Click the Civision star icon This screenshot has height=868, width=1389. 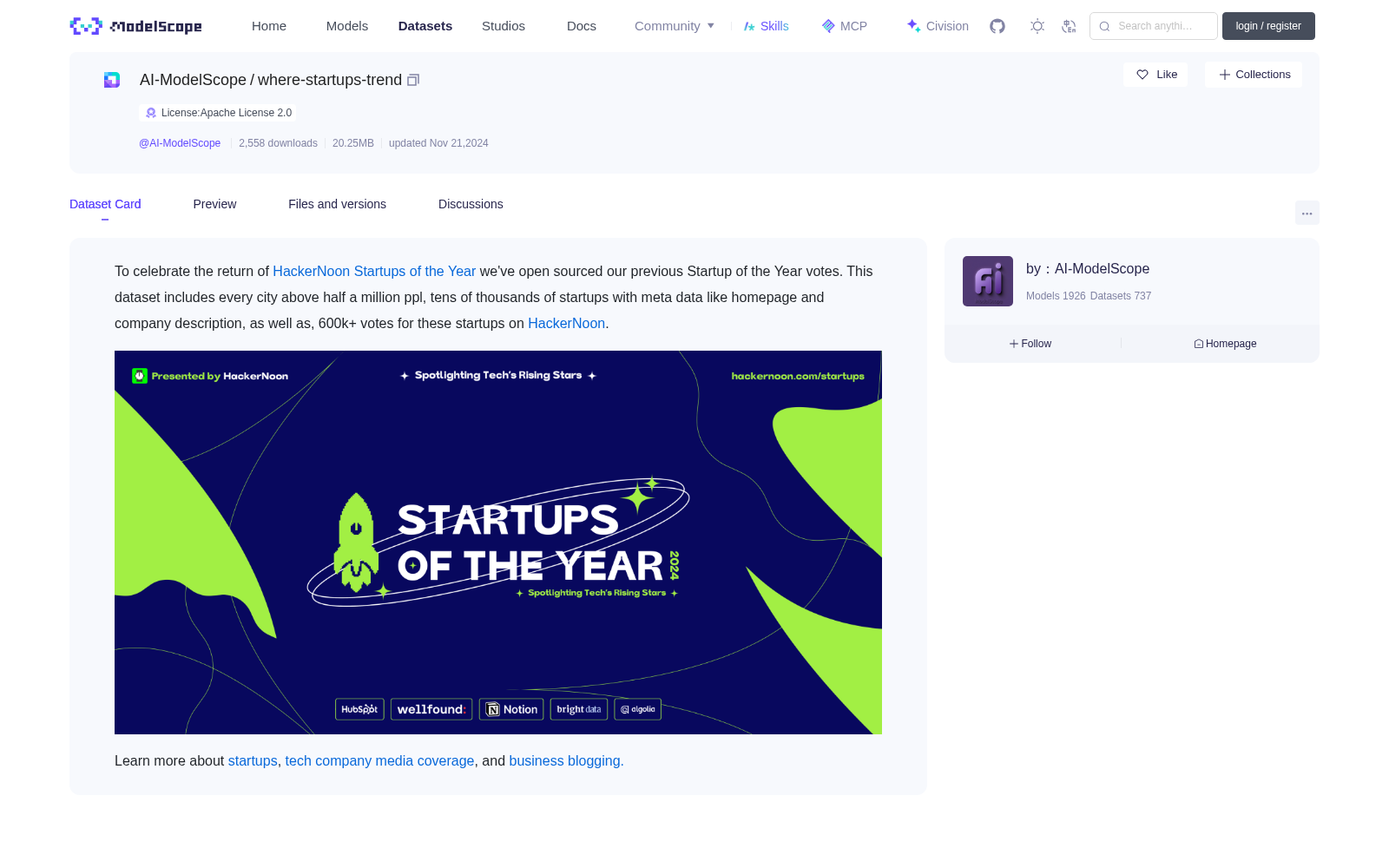[x=913, y=26]
